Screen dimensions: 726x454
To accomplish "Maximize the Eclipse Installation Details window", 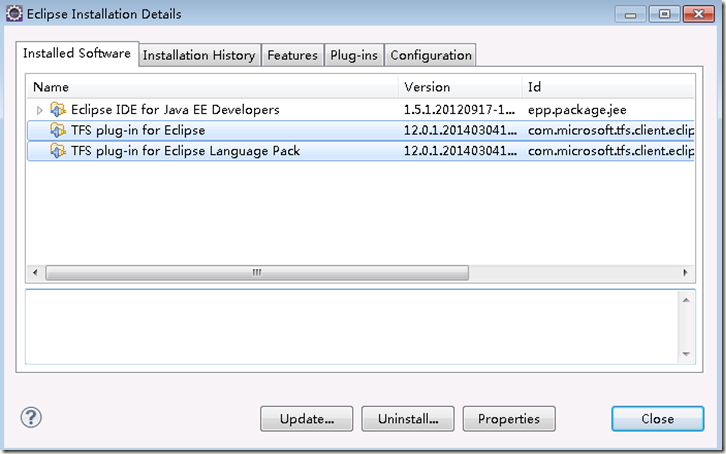I will pos(664,14).
